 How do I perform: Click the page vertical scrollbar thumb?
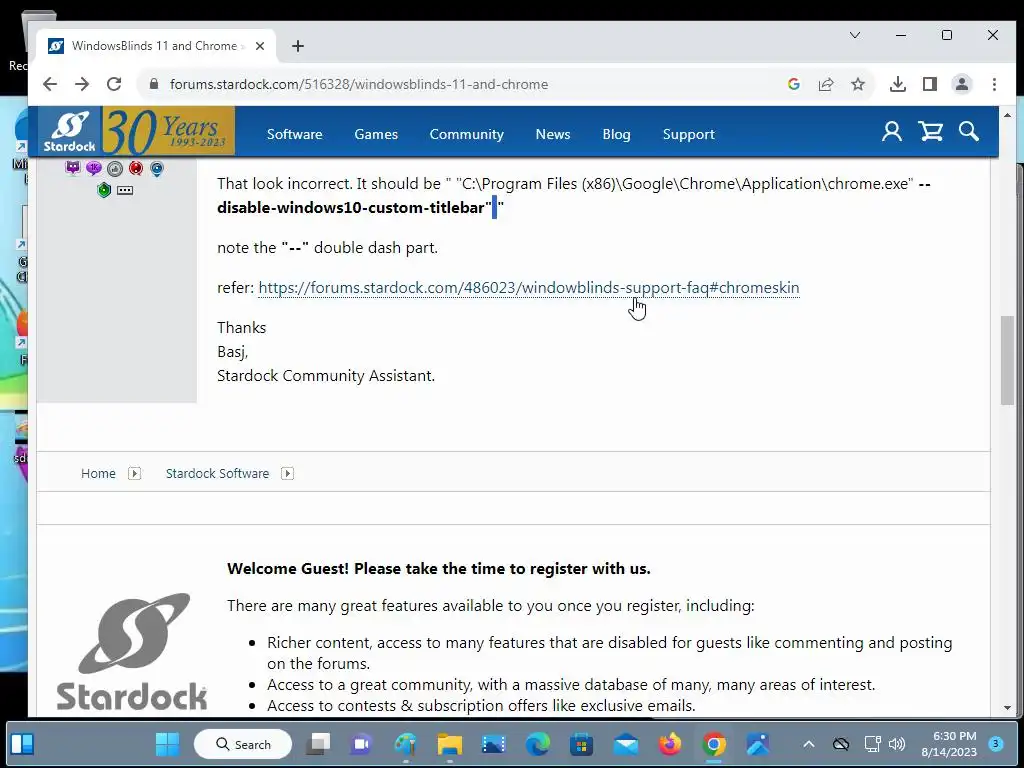point(1008,360)
